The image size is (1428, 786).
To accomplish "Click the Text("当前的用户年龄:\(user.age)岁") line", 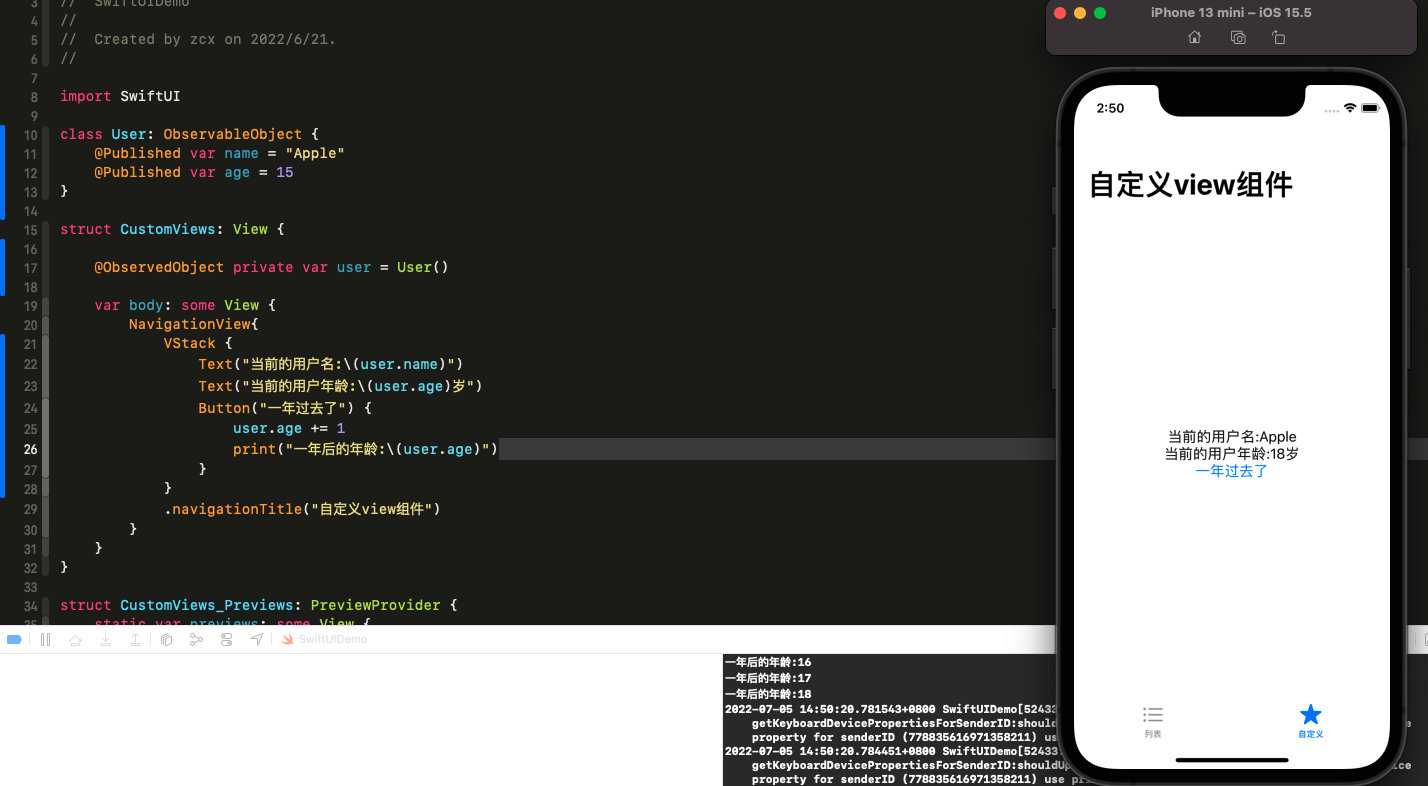I will coord(341,386).
